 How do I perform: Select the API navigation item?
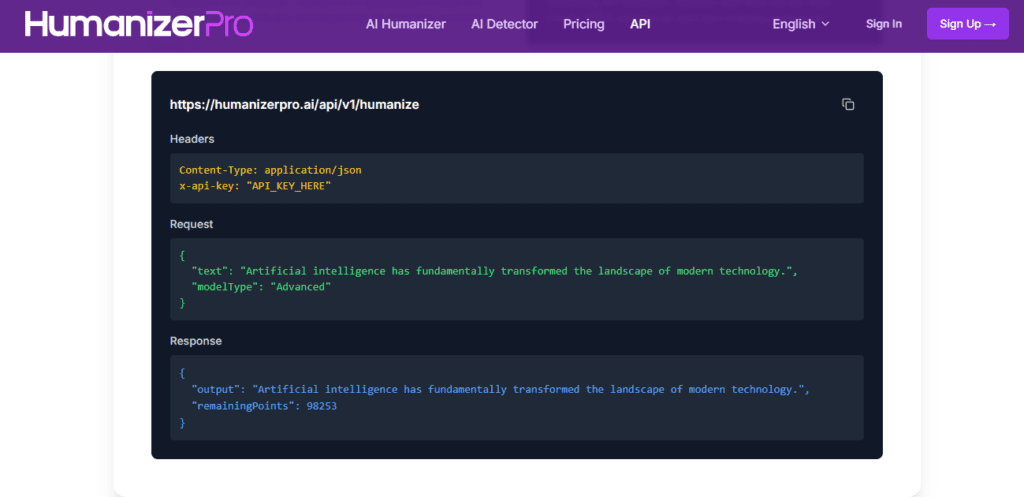pos(640,24)
